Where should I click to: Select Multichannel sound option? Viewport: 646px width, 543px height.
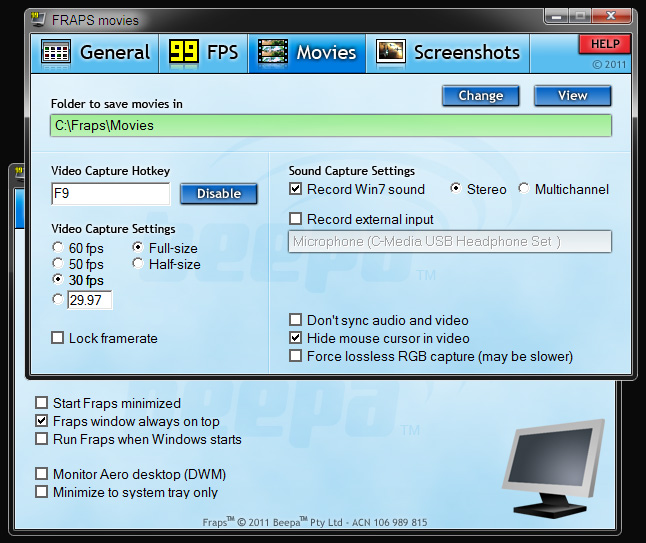(524, 189)
